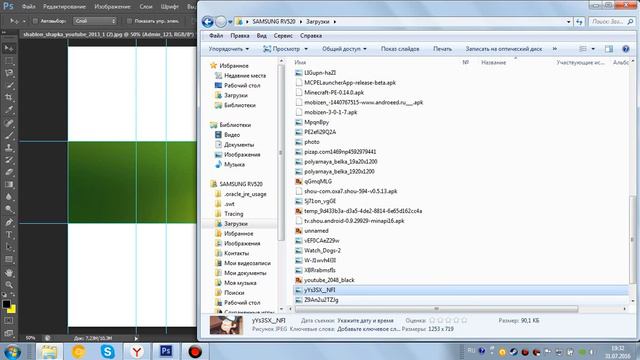Screen dimensions: 640x360
Task: Click the yYs3SX_NFI preview thumbnail
Action: pyautogui.click(x=226, y=325)
